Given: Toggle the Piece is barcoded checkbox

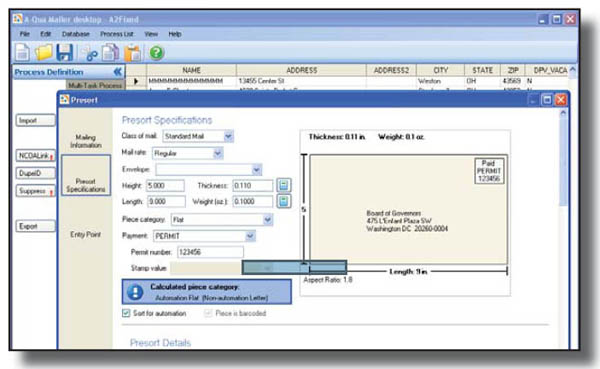Looking at the screenshot, I should pos(208,313).
